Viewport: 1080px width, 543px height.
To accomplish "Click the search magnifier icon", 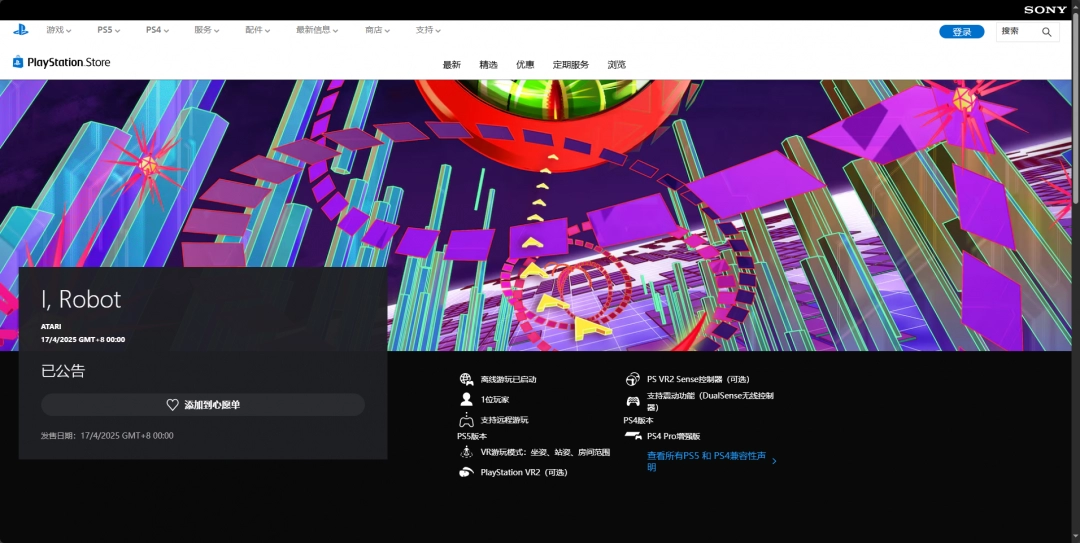I will click(1046, 32).
